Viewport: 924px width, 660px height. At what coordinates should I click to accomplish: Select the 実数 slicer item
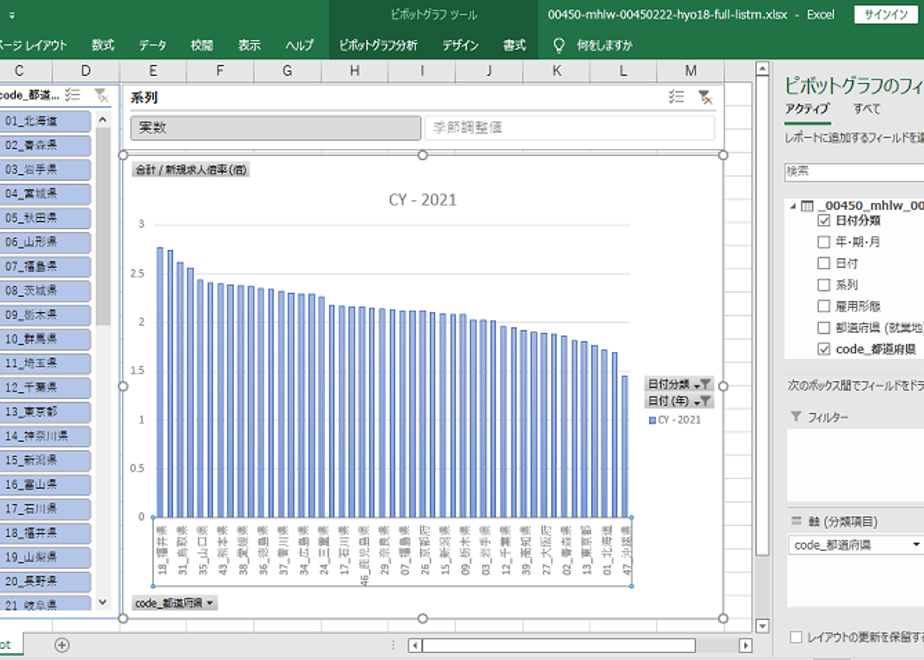[276, 127]
